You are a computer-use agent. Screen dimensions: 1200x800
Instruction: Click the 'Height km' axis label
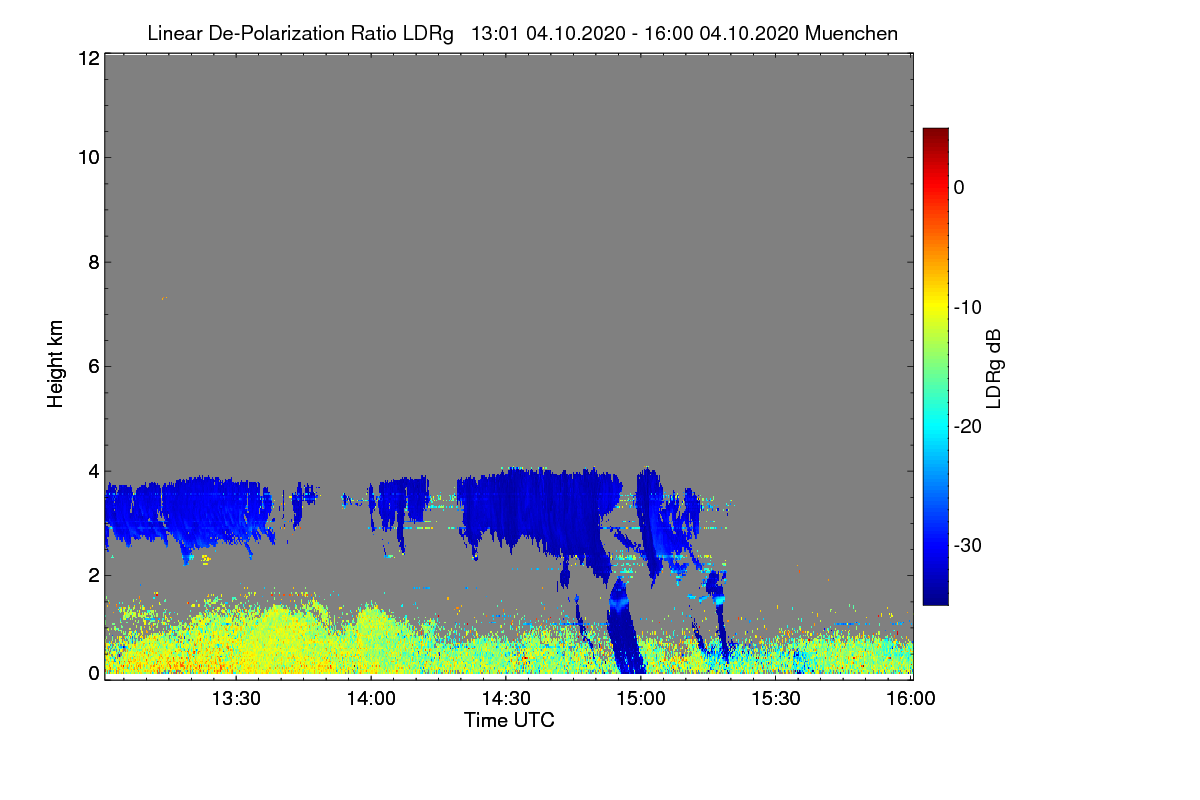click(x=55, y=365)
